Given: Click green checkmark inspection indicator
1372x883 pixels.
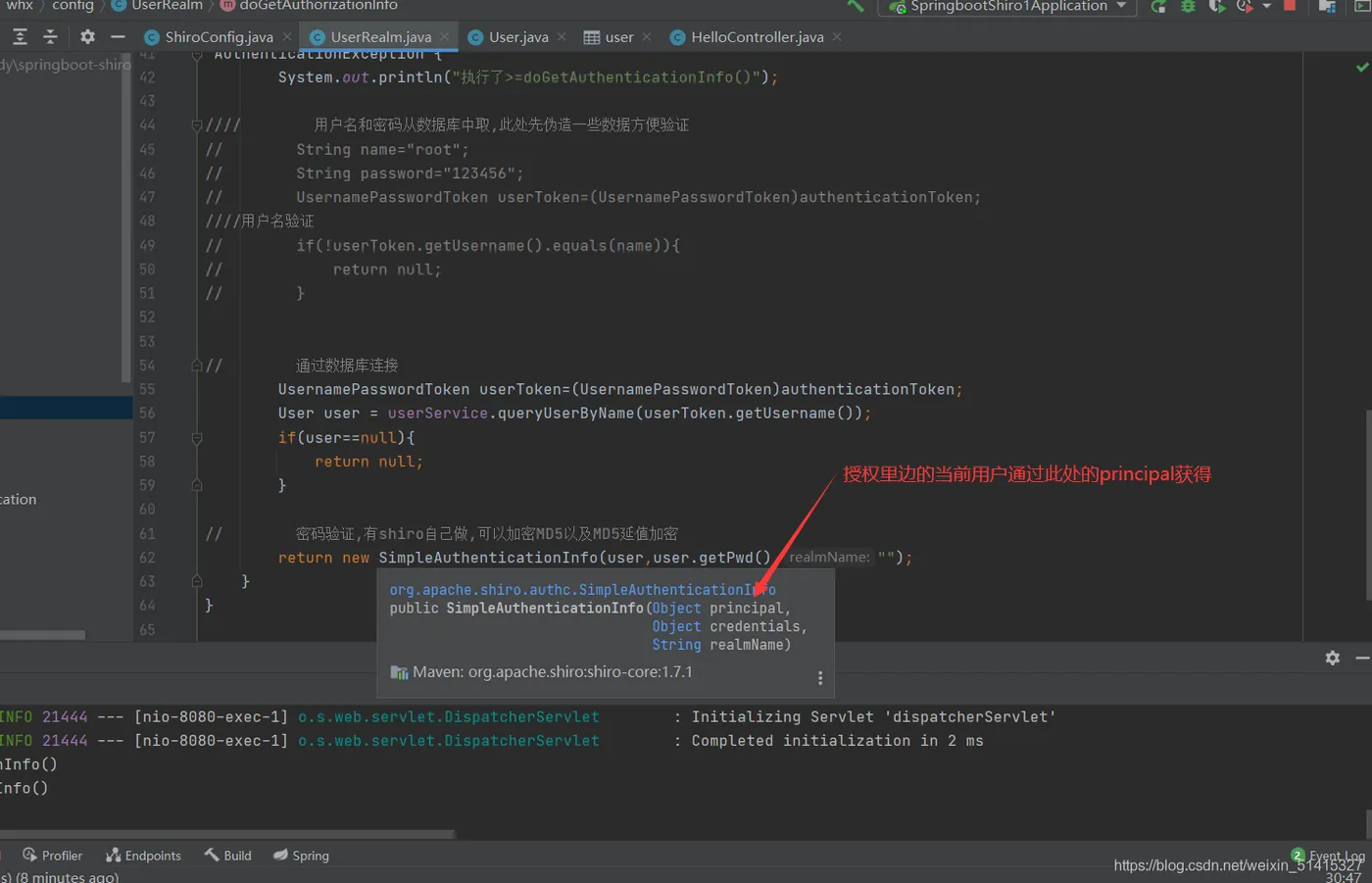Looking at the screenshot, I should coord(1362,68).
